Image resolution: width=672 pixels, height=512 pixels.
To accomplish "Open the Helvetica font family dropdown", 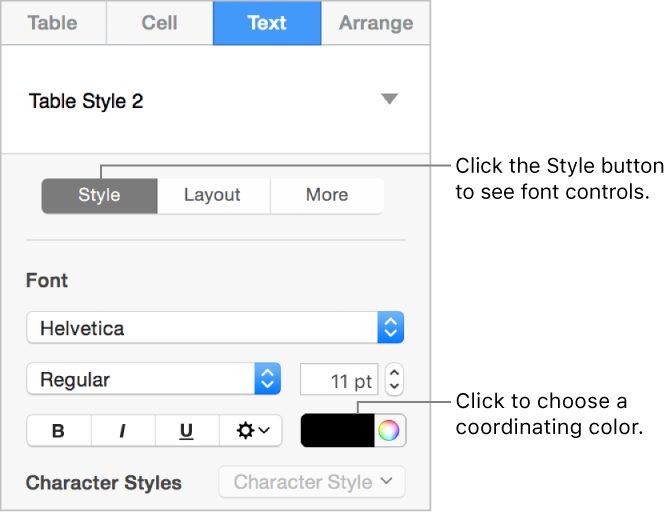I will click(215, 328).
